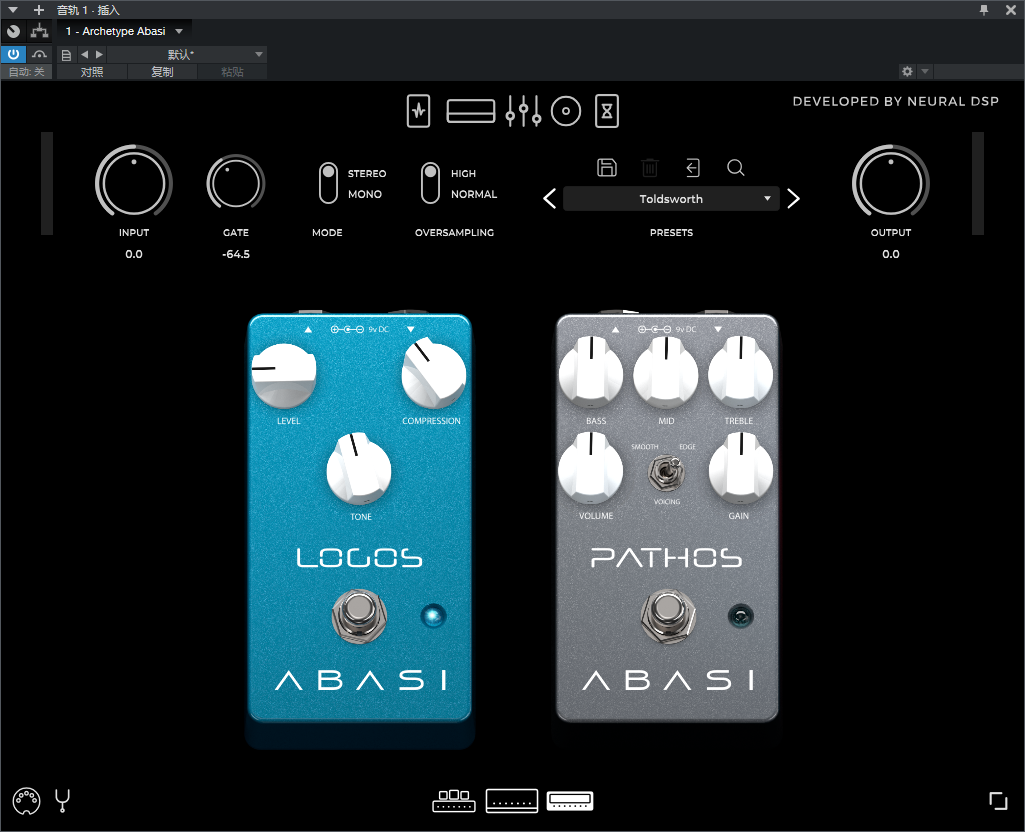The height and width of the screenshot is (832, 1025).
Task: Open the amplifier section icon
Action: [471, 111]
